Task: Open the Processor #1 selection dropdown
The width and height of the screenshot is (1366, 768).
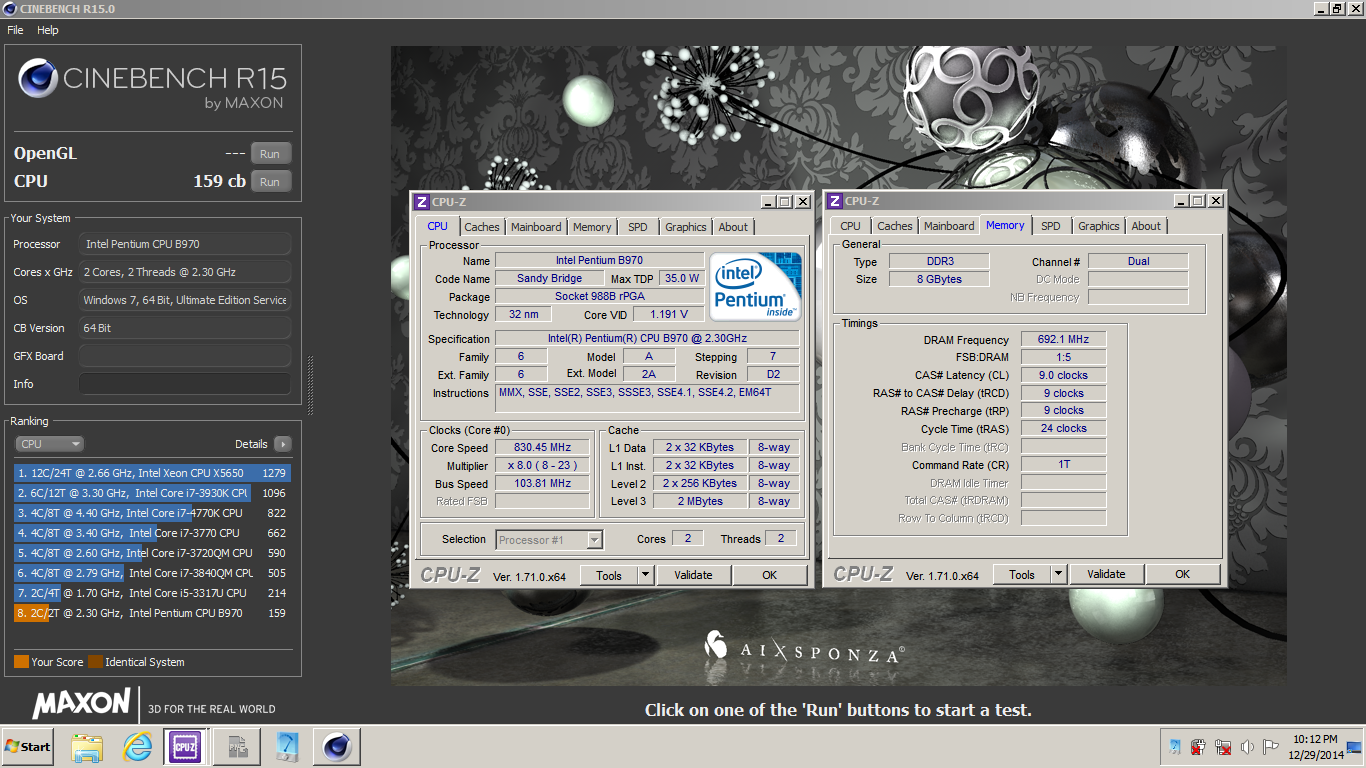Action: pos(549,540)
